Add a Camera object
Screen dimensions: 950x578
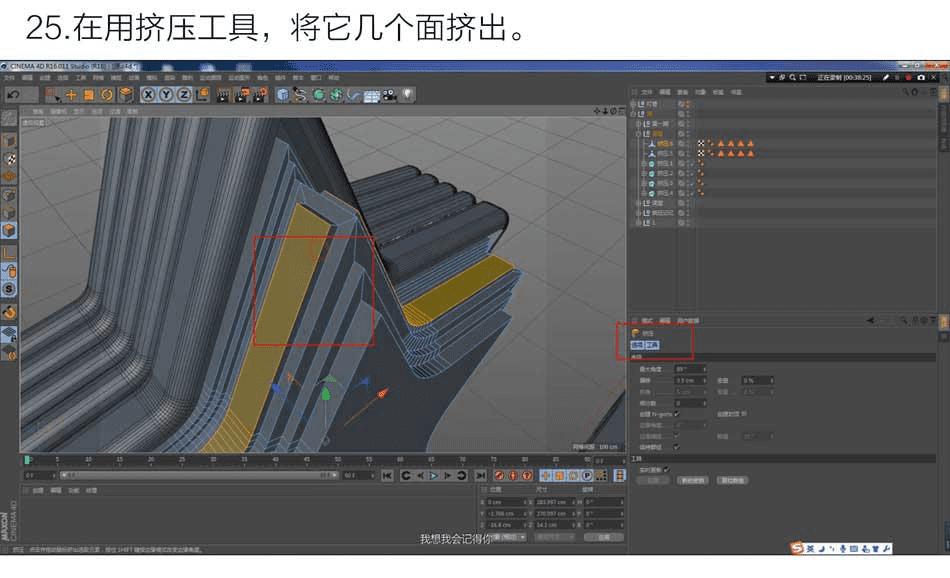[390, 95]
